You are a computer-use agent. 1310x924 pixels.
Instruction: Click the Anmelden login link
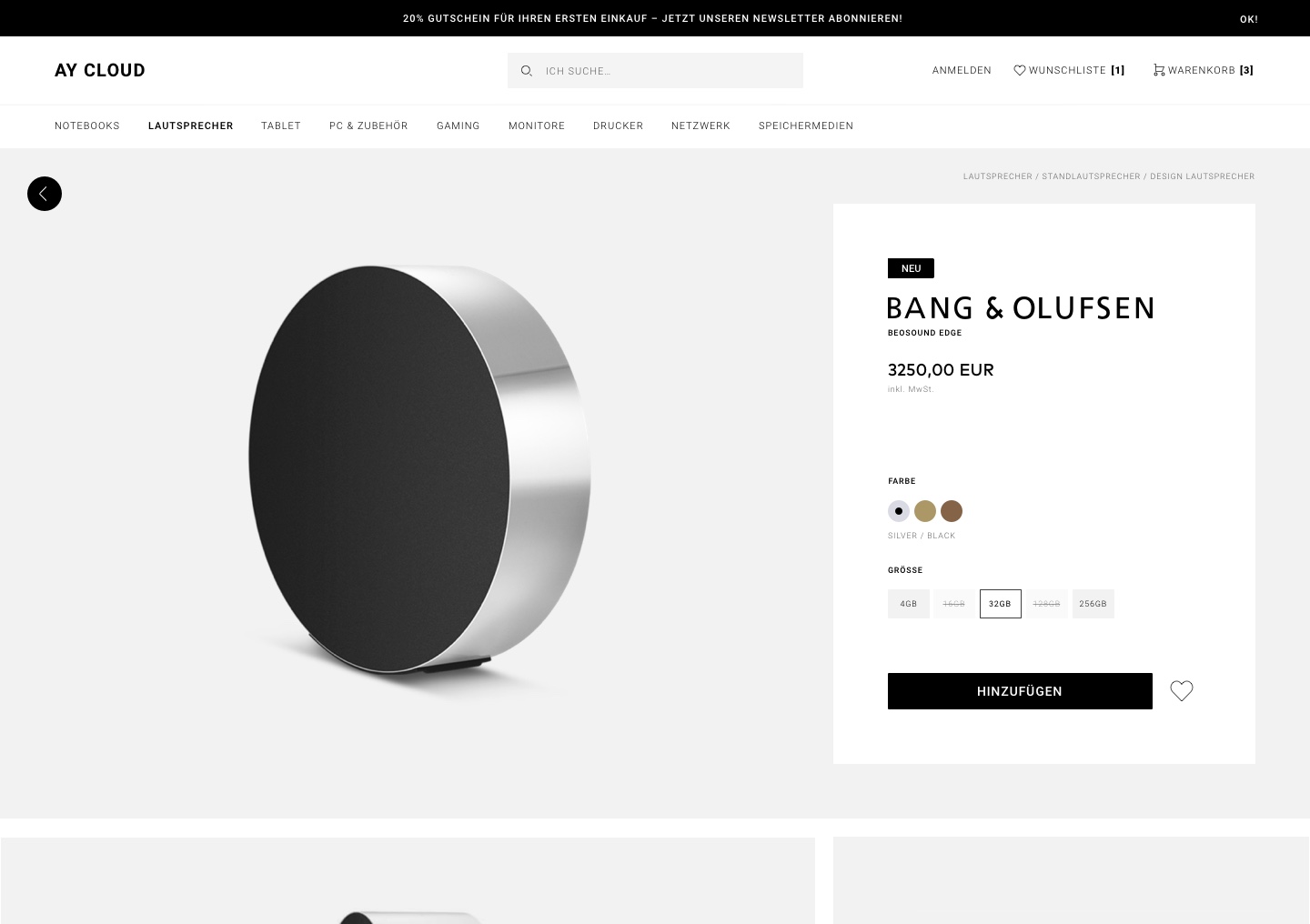962,70
